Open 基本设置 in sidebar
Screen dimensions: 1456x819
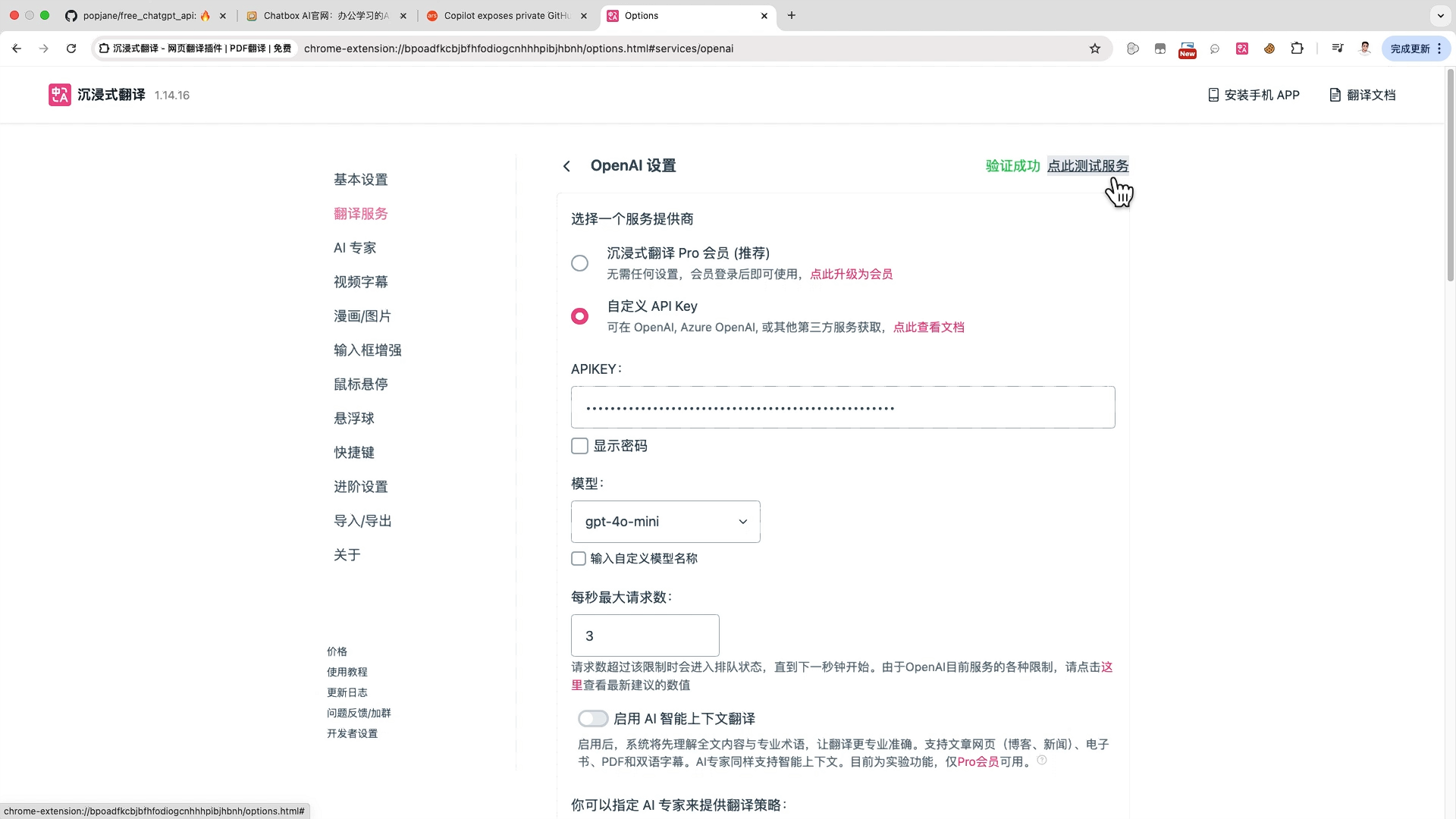pos(361,180)
